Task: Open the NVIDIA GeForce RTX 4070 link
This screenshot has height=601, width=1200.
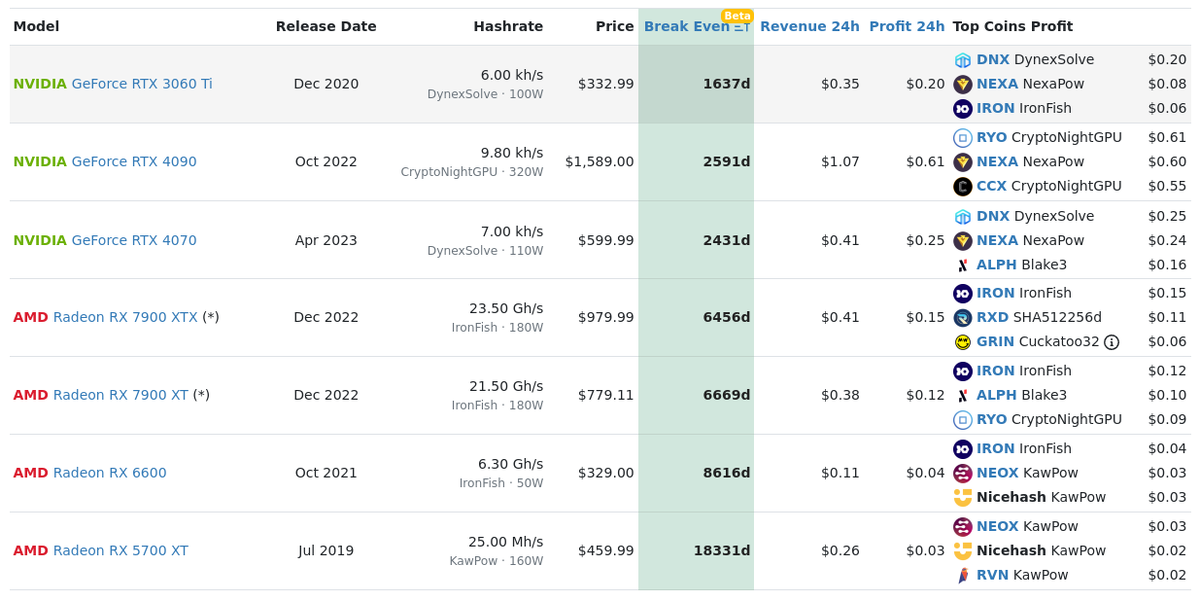Action: pyautogui.click(x=105, y=240)
